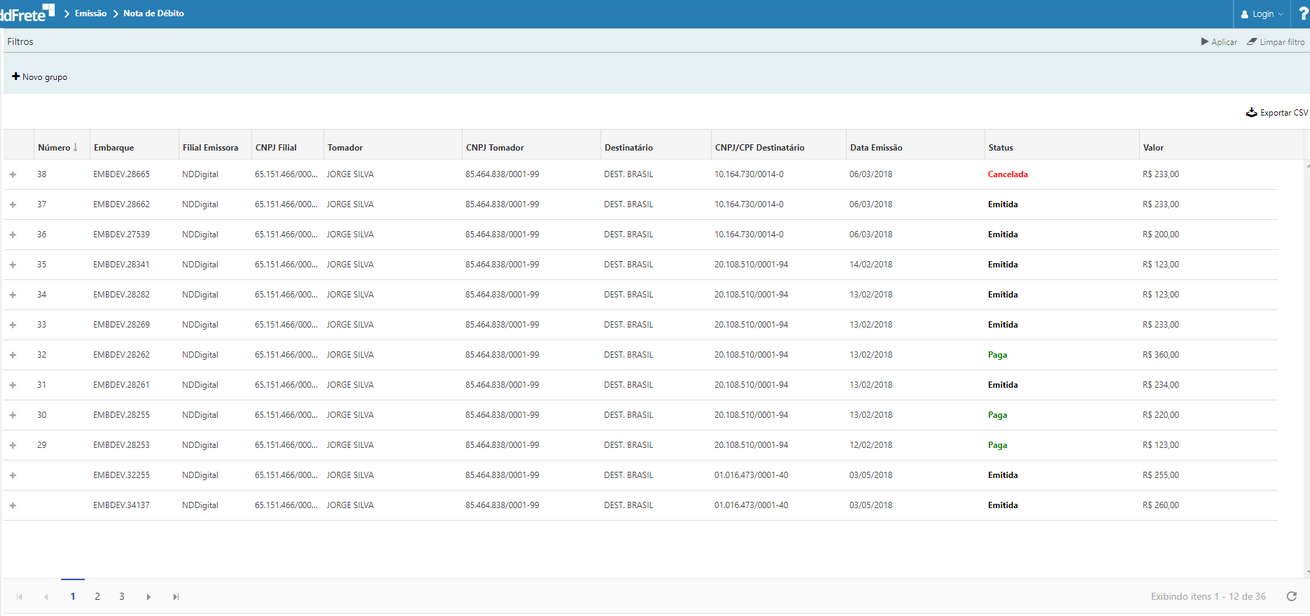
Task: Open the Emissão breadcrumb menu
Action: 90,14
